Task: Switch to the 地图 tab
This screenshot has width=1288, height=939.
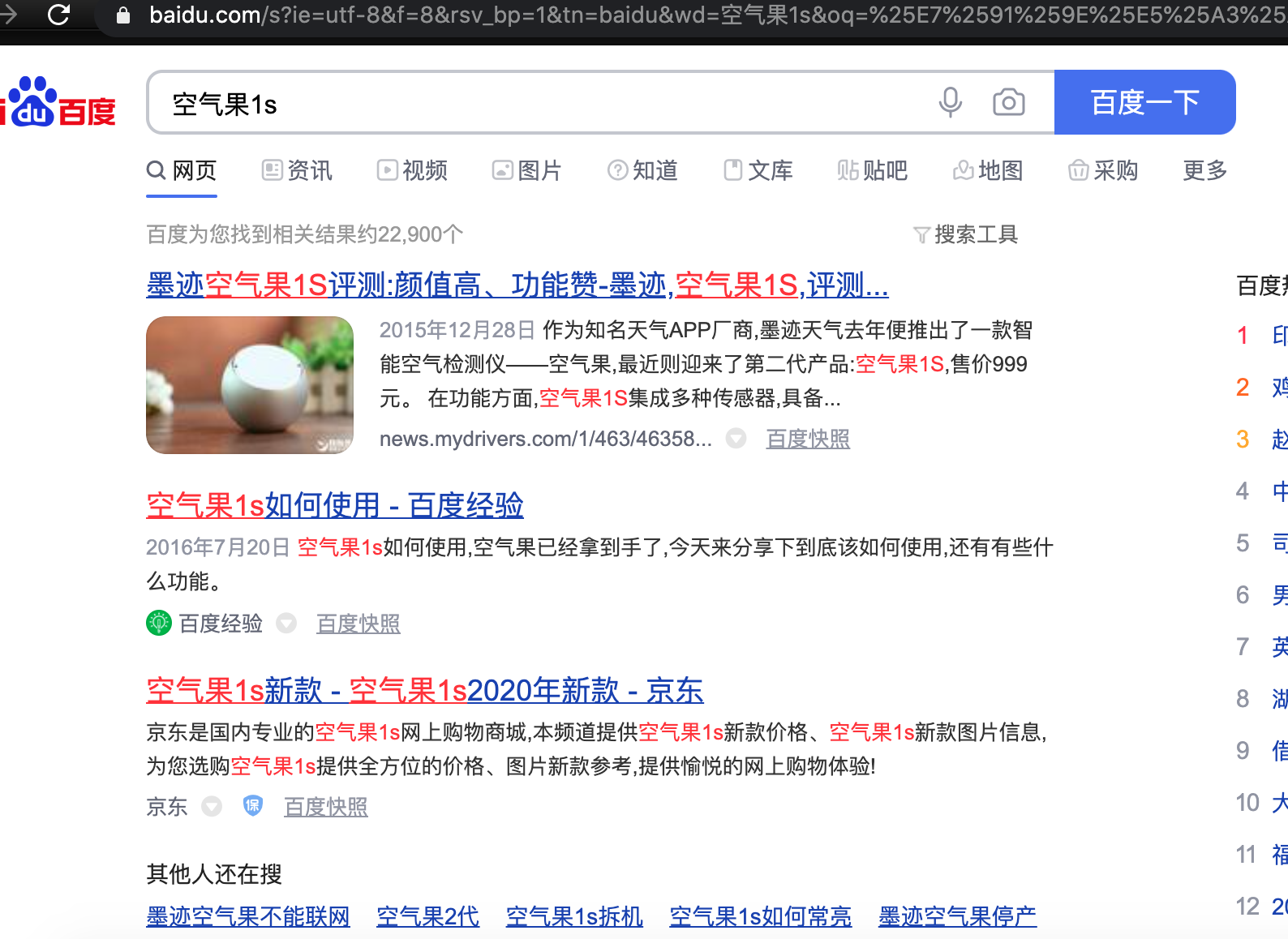Action: 988,170
